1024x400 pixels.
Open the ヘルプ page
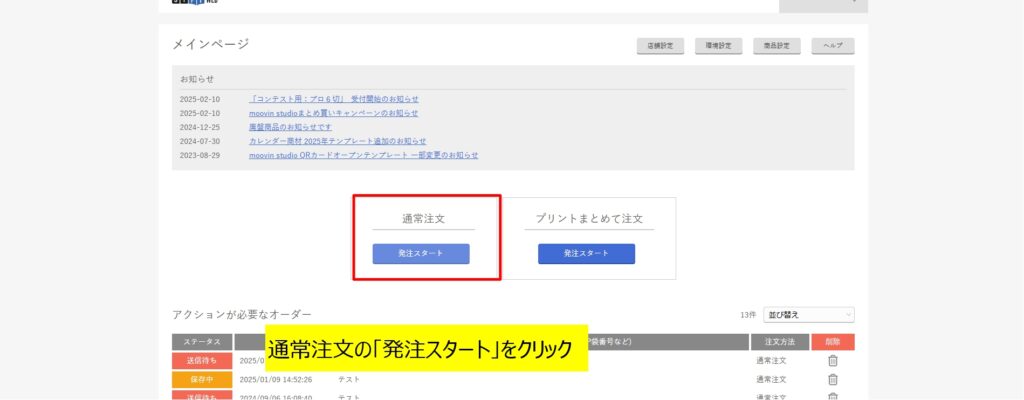pyautogui.click(x=833, y=46)
